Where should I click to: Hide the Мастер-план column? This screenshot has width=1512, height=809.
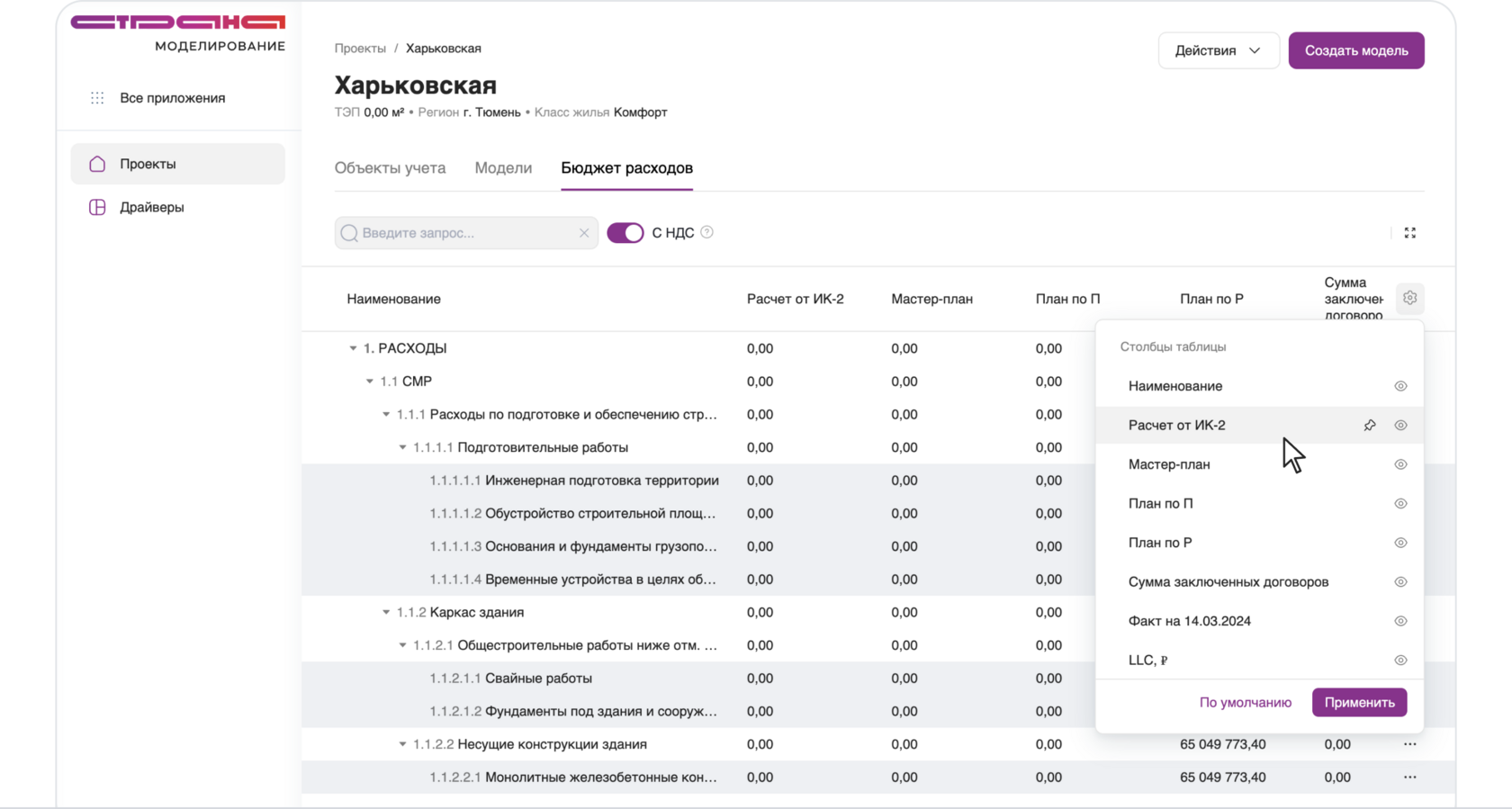click(x=1400, y=464)
